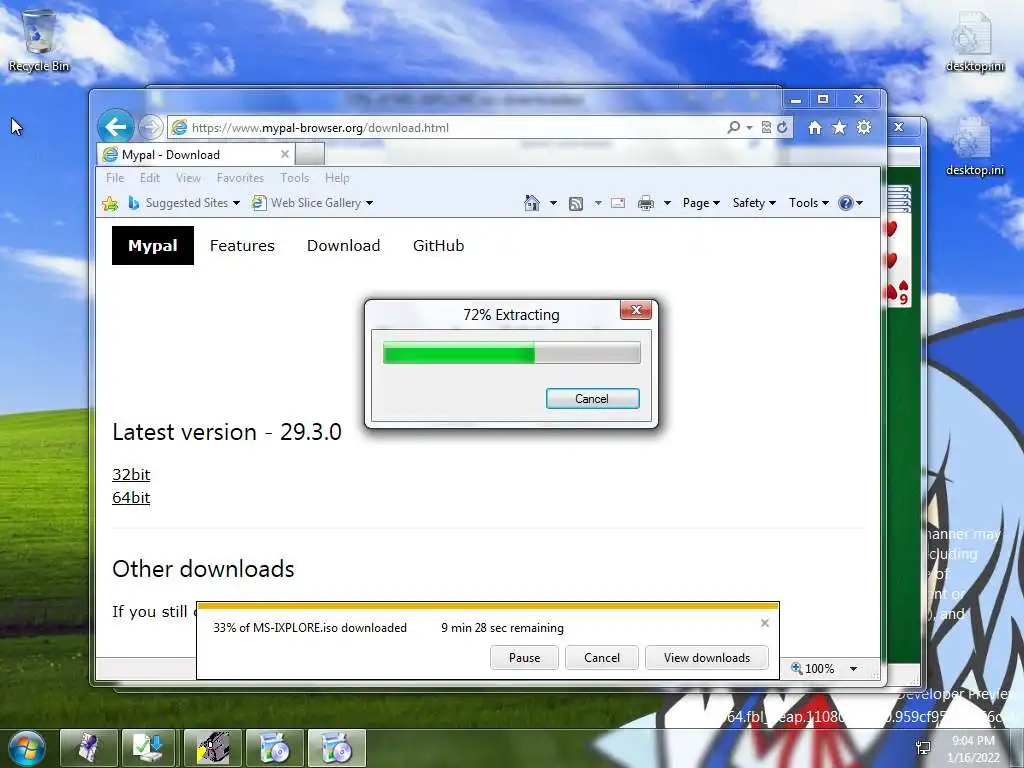Toggle Compatibility View broken-page icon
The width and height of the screenshot is (1024, 768).
767,127
